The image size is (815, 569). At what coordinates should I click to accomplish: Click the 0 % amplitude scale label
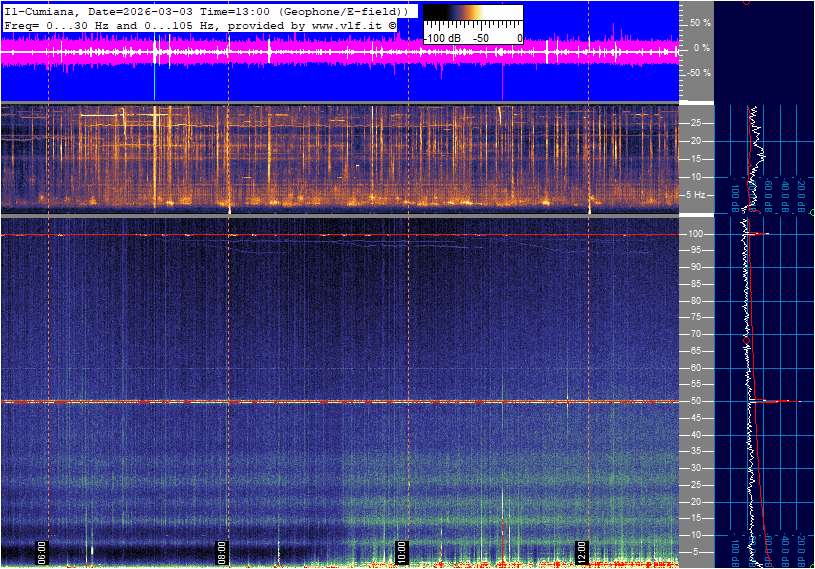(702, 47)
